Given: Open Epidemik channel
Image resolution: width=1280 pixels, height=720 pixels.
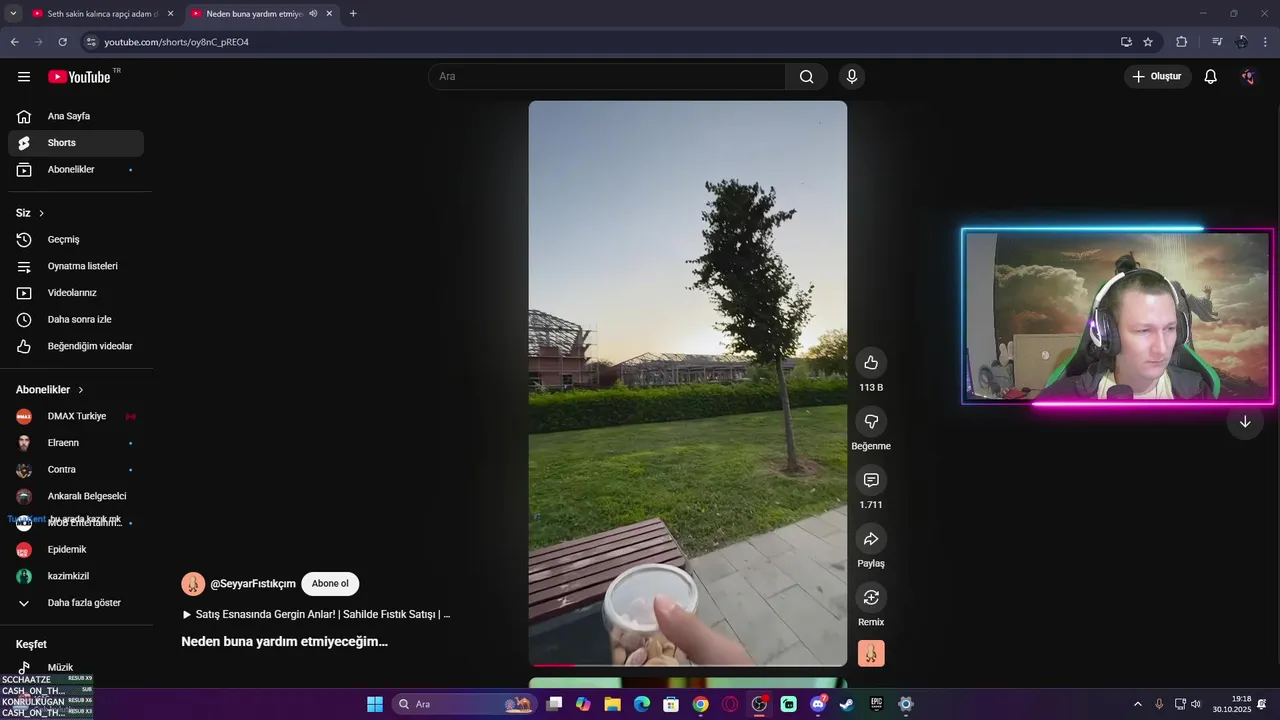Looking at the screenshot, I should [x=76, y=550].
